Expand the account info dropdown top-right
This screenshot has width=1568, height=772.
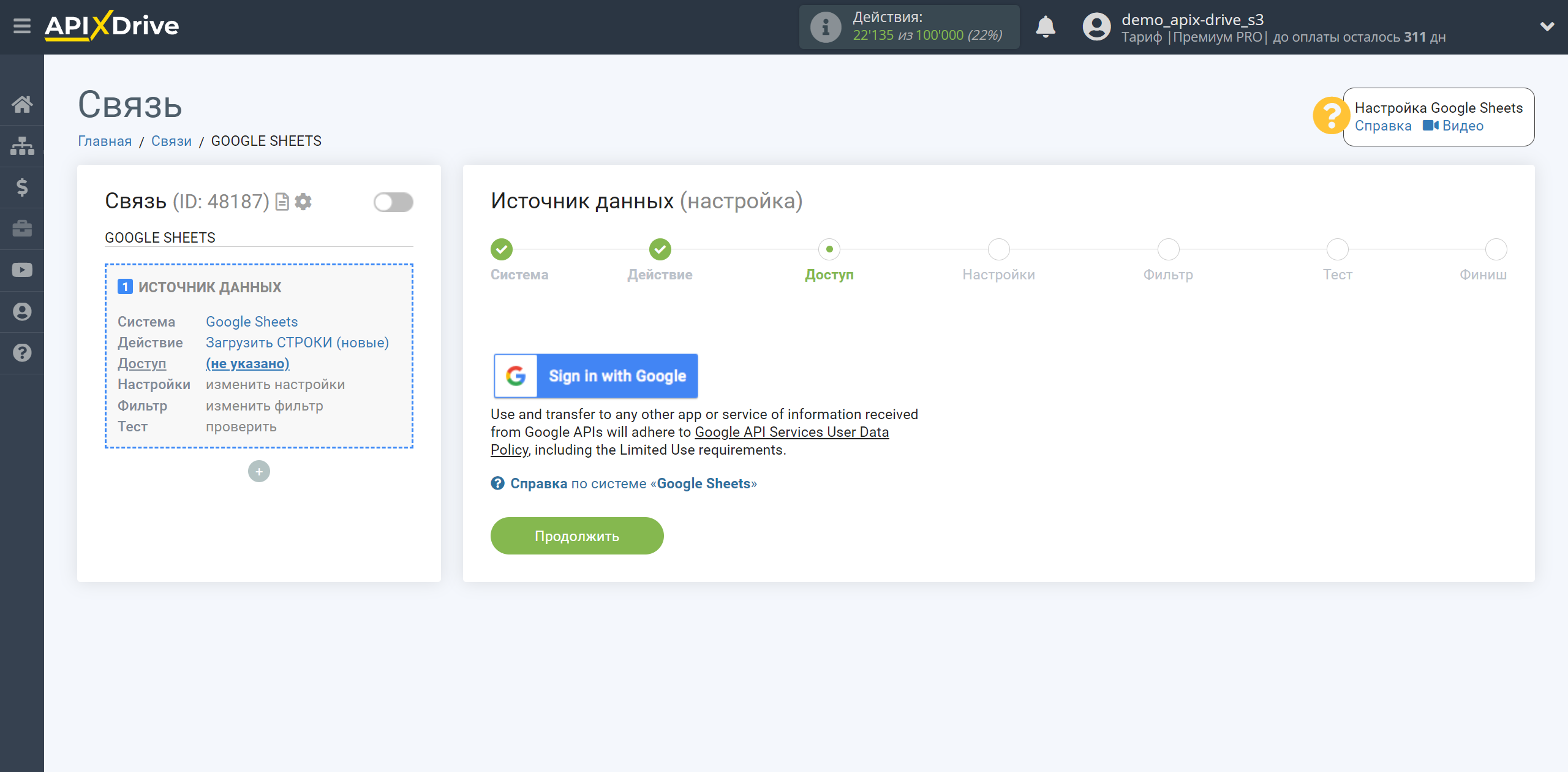(1543, 27)
